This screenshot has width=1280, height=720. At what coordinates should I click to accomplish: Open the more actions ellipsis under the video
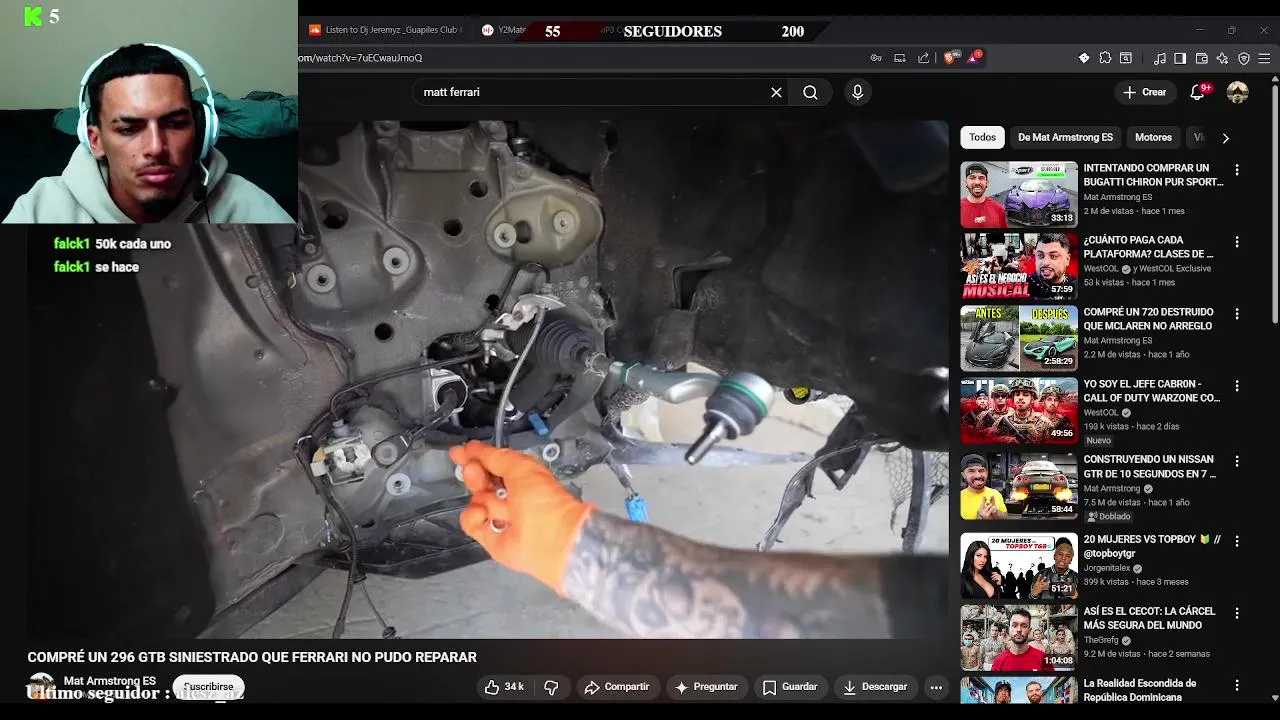(x=936, y=687)
